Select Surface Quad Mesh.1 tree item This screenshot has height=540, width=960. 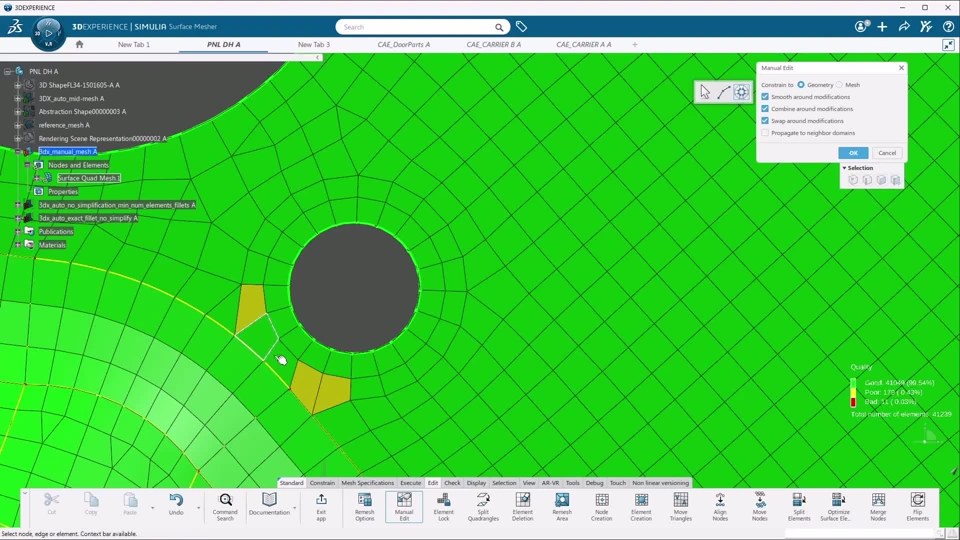[x=89, y=178]
